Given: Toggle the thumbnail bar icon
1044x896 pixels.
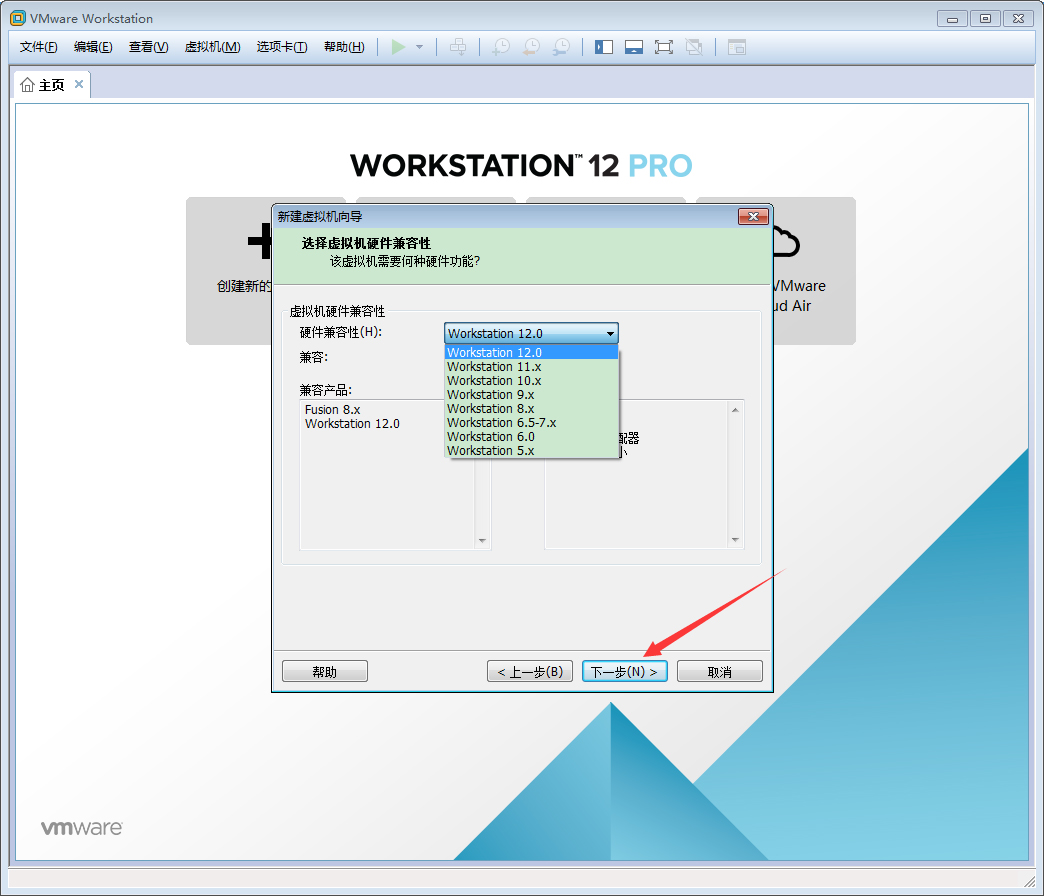Looking at the screenshot, I should pyautogui.click(x=635, y=46).
